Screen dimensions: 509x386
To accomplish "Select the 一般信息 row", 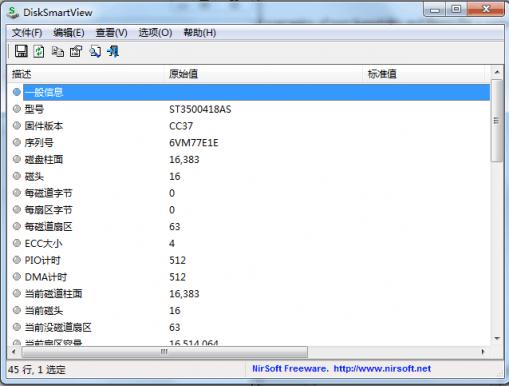I will pos(249,92).
